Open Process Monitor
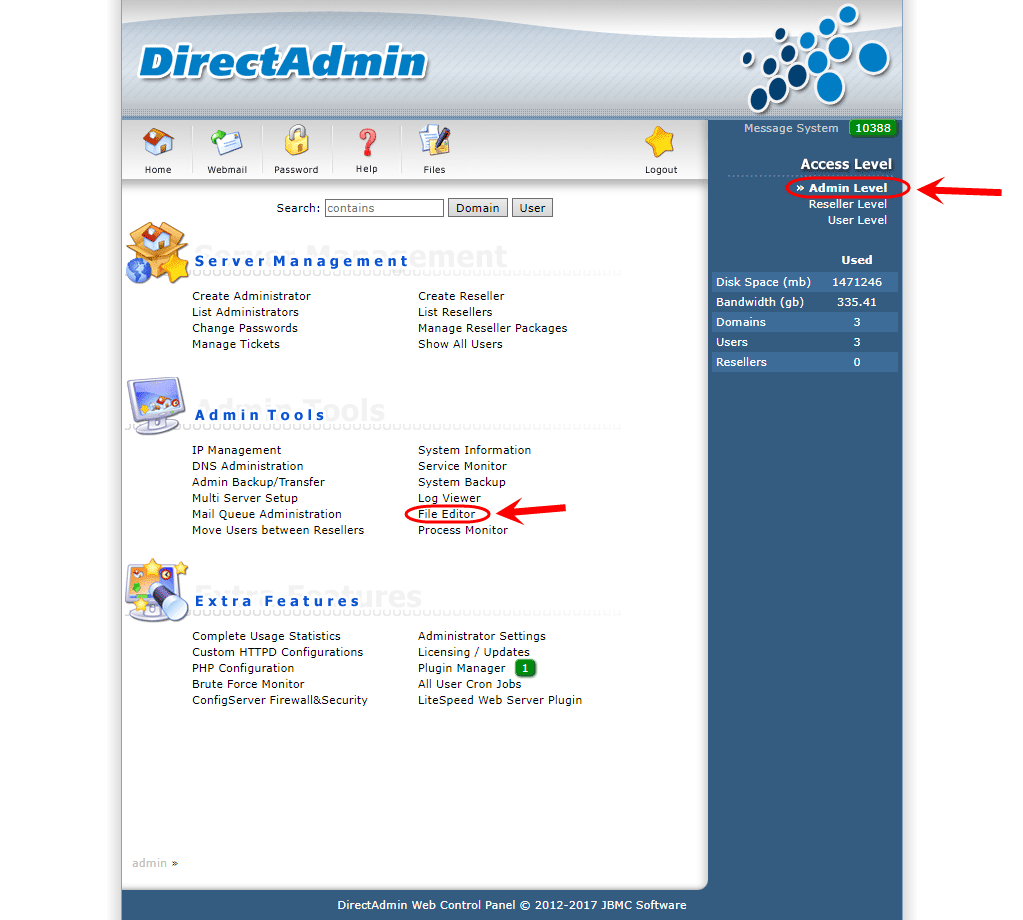The width and height of the screenshot is (1023, 920). 463,530
